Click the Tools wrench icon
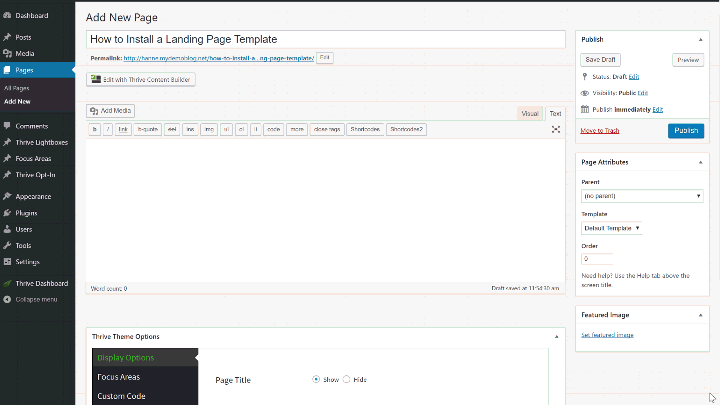Viewport: 720px width, 405px height. 7,245
